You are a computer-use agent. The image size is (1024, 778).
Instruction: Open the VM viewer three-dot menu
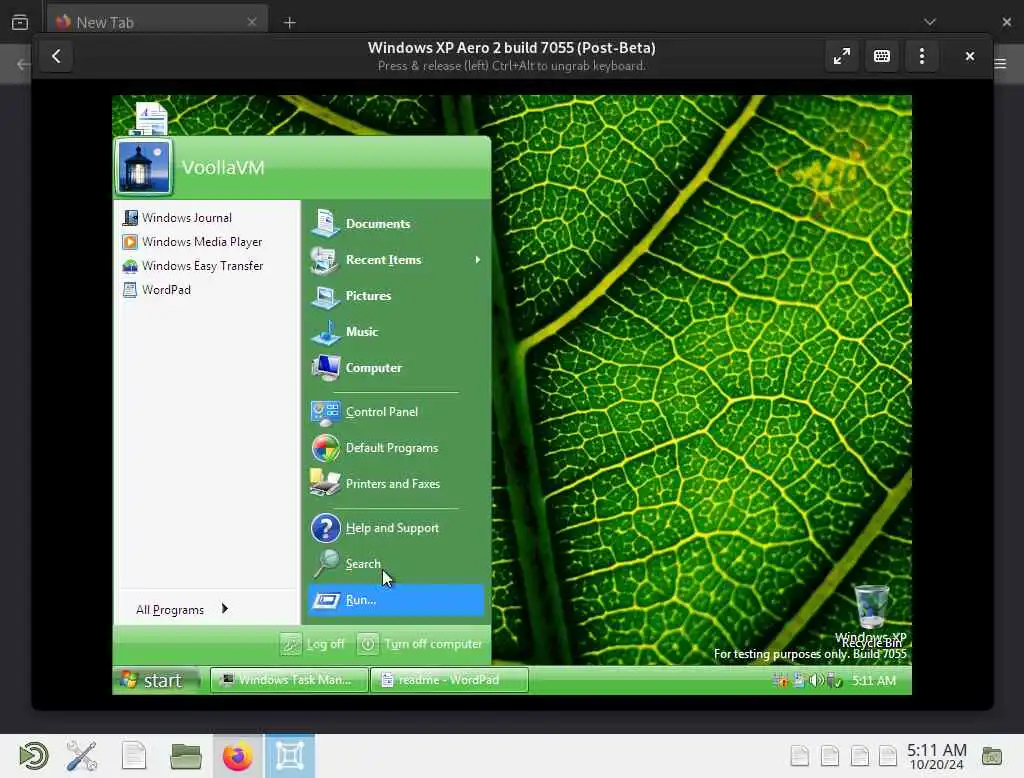point(921,56)
